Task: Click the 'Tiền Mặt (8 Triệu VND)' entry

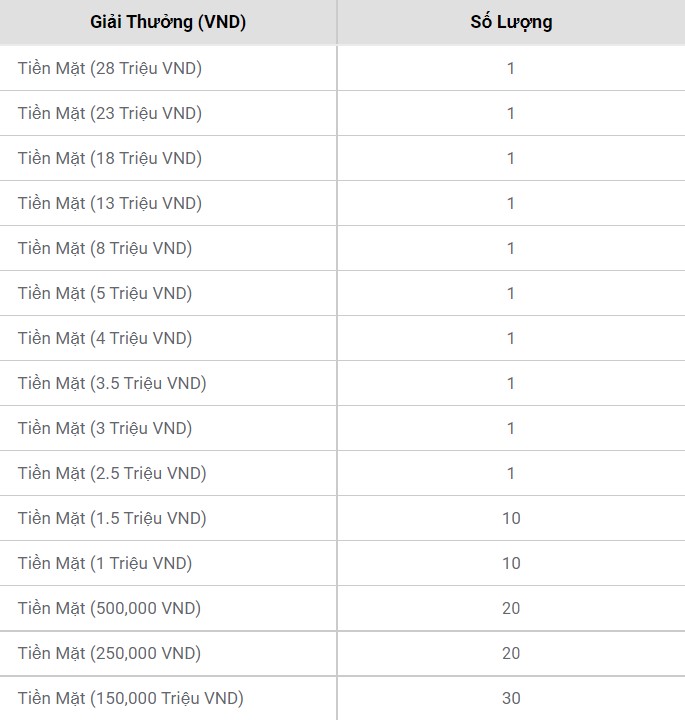Action: pos(105,248)
